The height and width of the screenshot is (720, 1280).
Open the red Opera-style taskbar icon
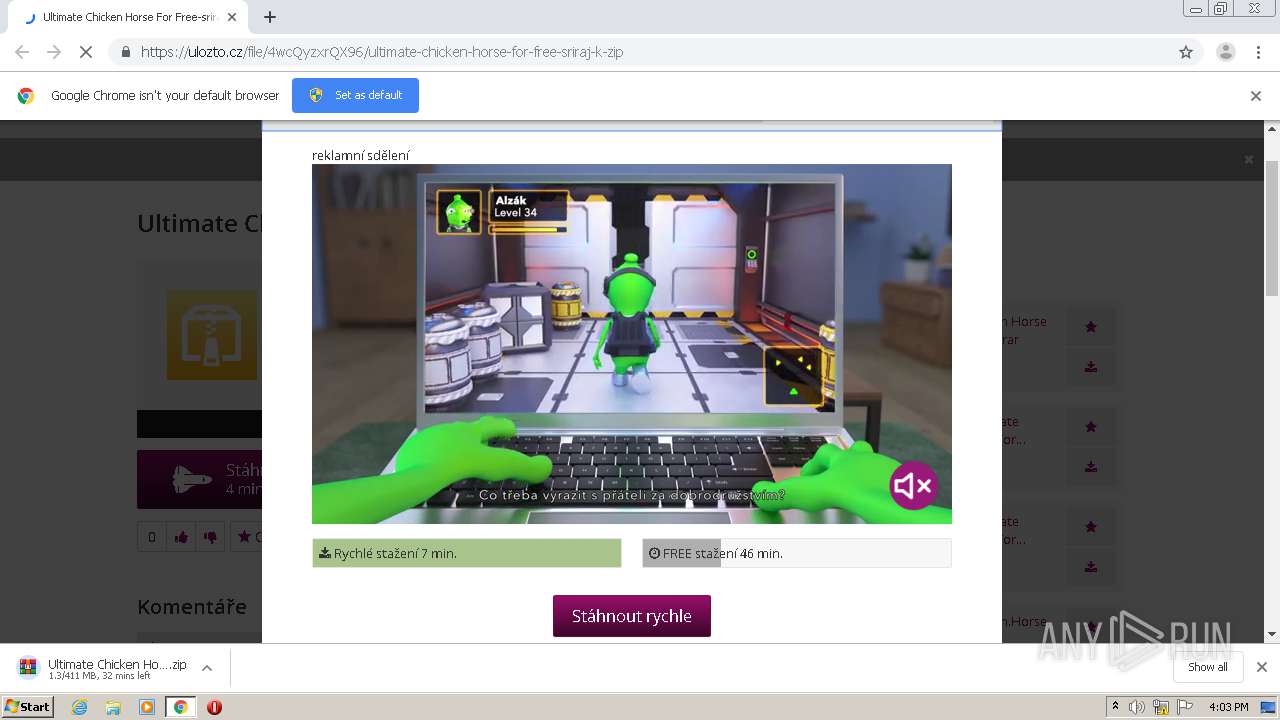pyautogui.click(x=214, y=707)
